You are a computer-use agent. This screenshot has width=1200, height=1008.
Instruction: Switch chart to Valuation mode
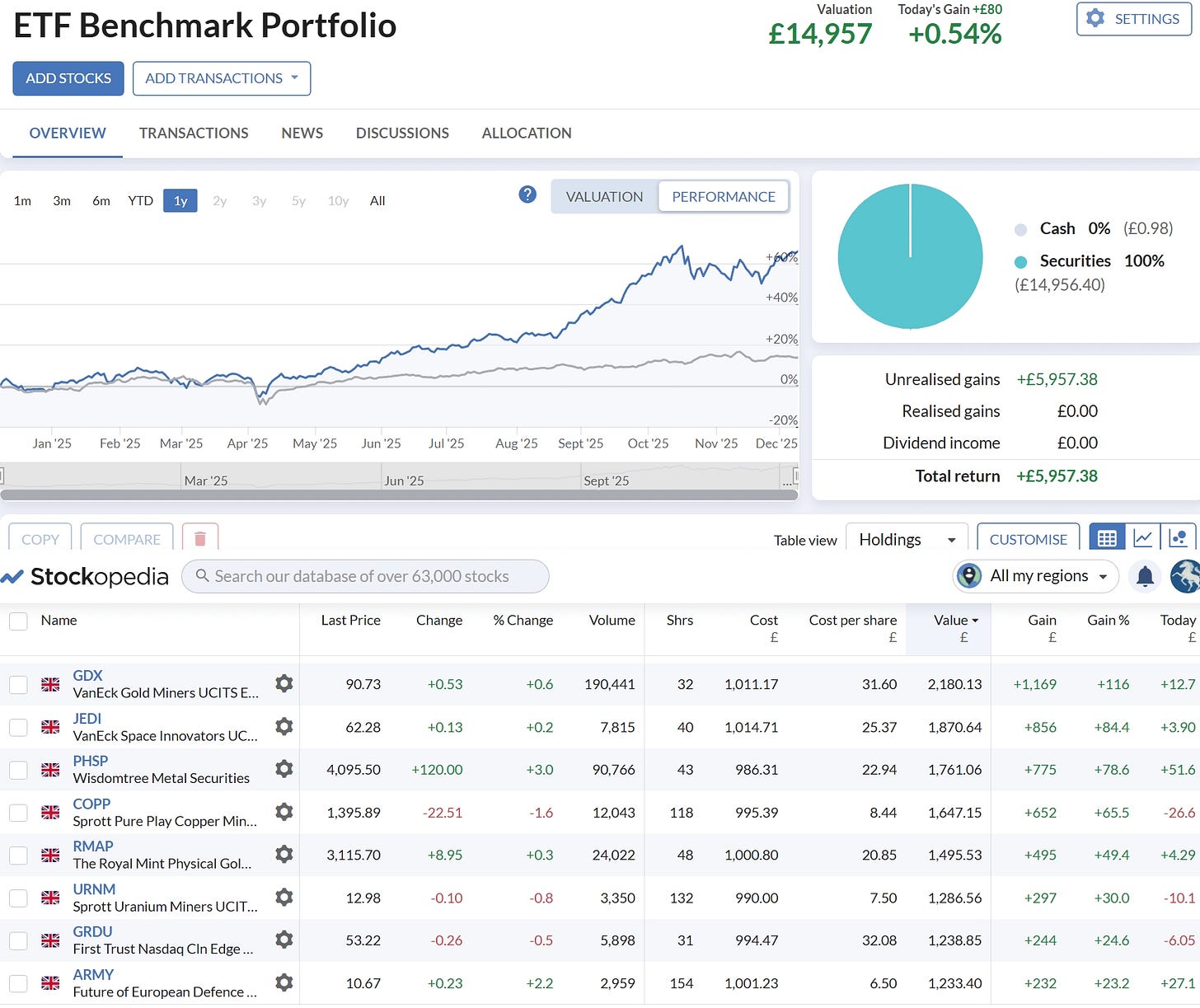tap(604, 197)
